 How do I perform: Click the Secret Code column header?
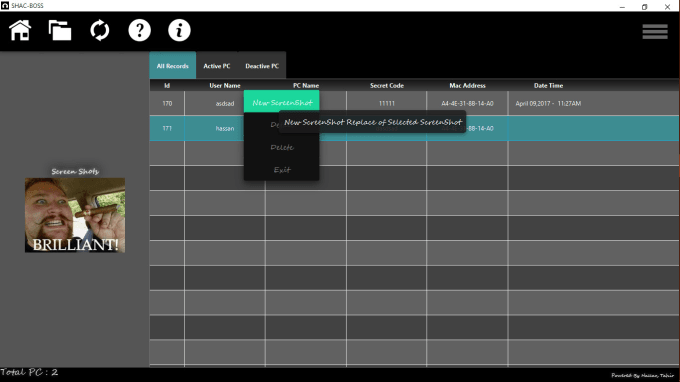[387, 85]
